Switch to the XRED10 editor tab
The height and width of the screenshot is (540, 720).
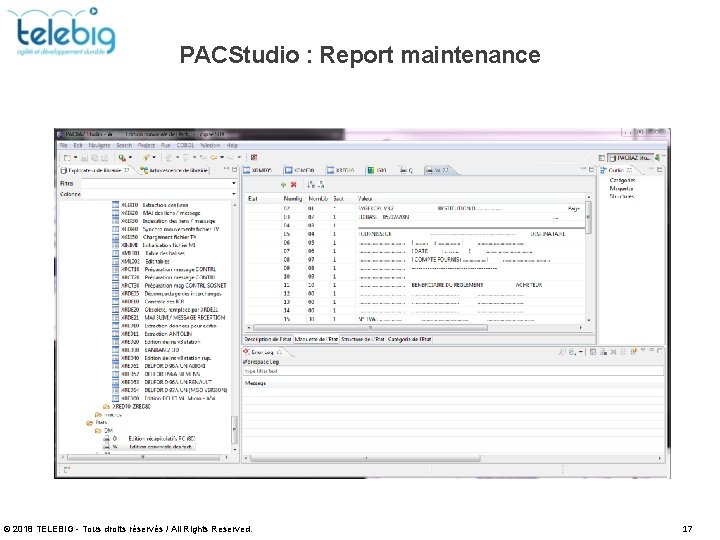(x=340, y=170)
